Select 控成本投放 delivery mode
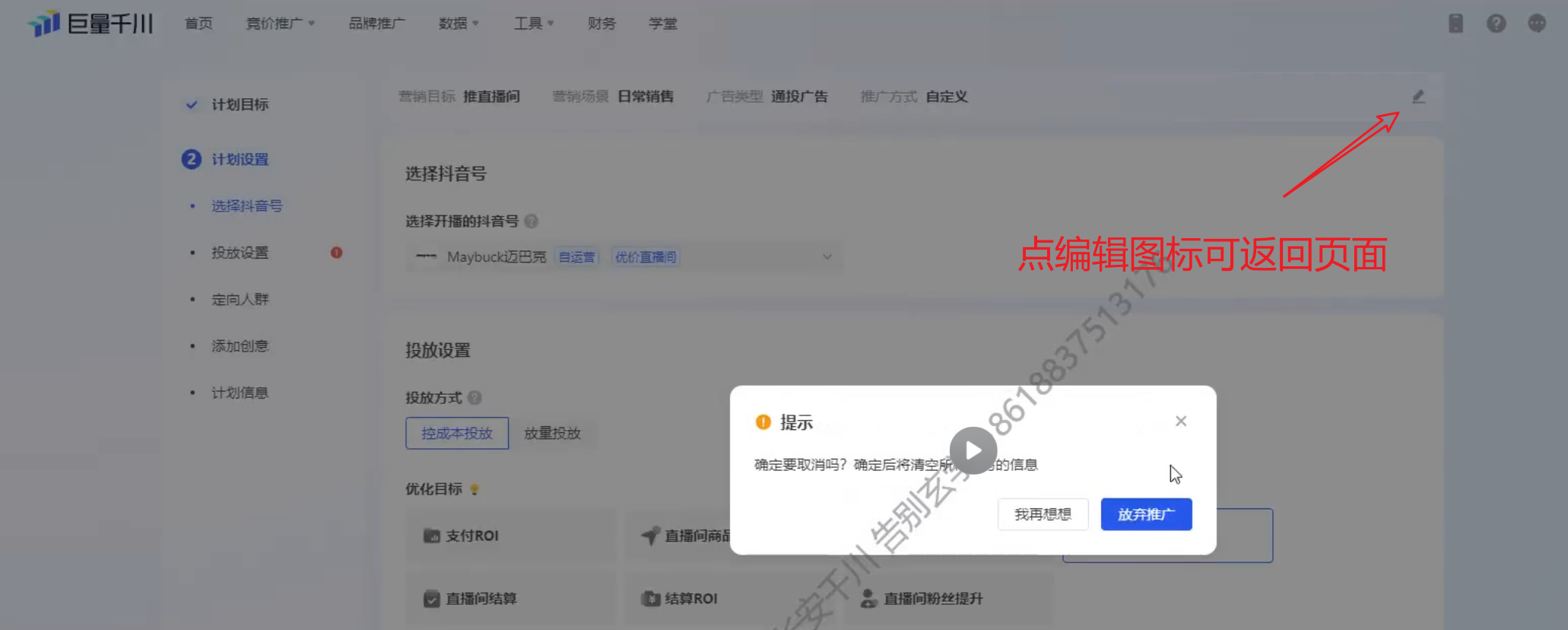Viewport: 1568px width, 630px height. click(x=457, y=434)
